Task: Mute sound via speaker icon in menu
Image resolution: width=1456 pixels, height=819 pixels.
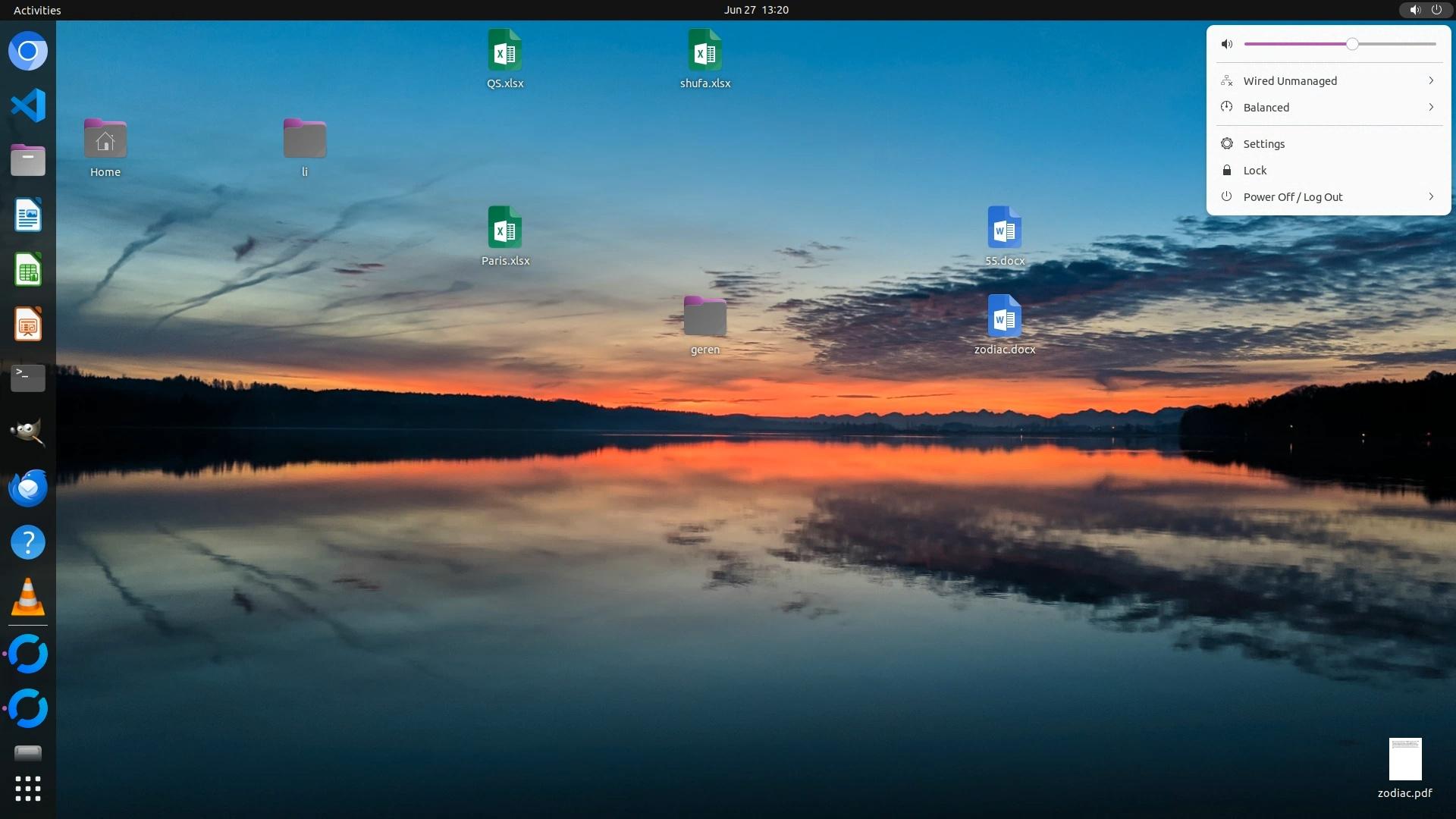Action: coord(1226,44)
